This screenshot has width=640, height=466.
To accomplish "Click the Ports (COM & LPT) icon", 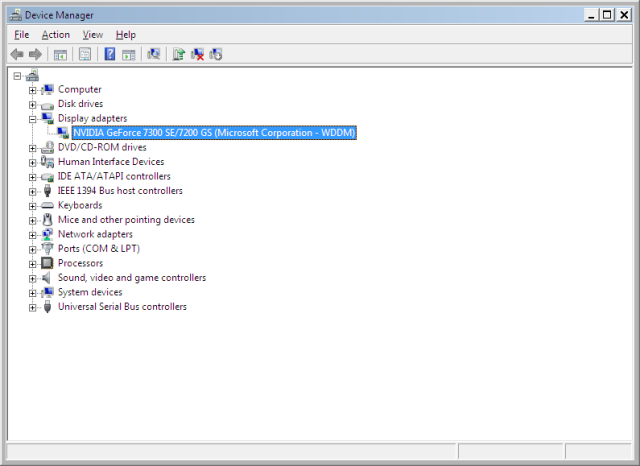I will pos(47,249).
